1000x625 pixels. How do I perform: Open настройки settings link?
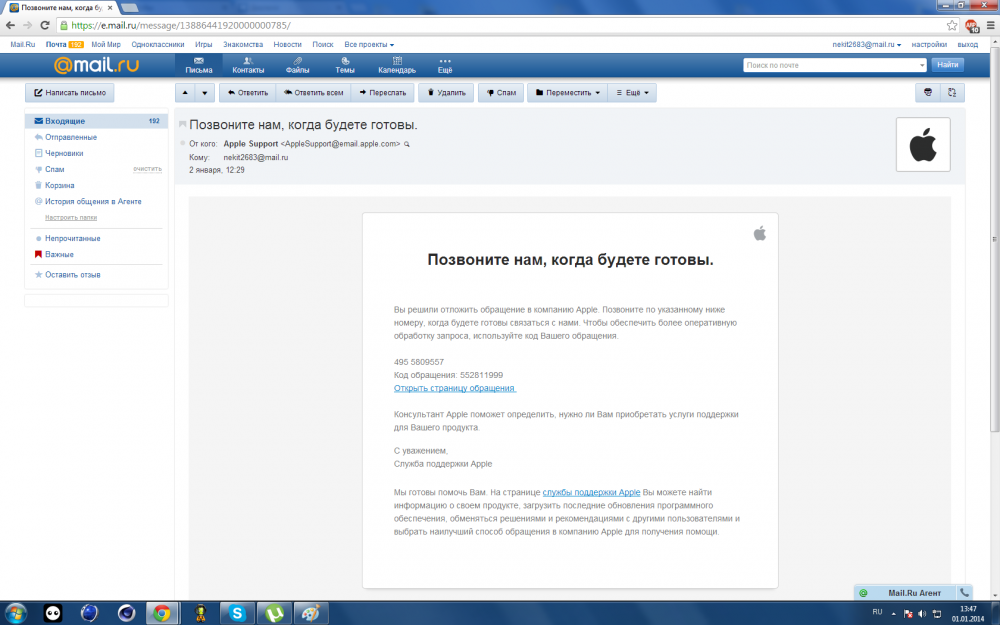pos(929,45)
